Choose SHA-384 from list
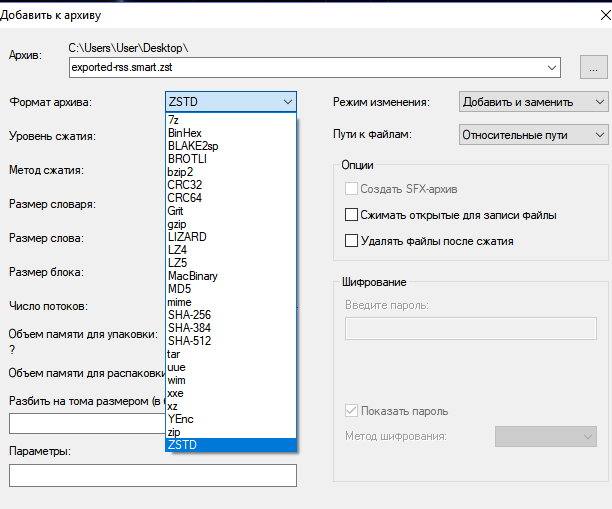 (231, 328)
